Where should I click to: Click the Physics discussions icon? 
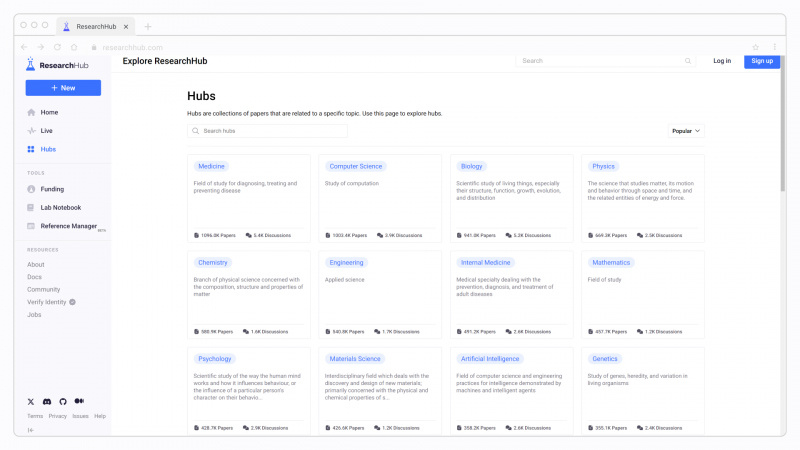click(x=640, y=235)
